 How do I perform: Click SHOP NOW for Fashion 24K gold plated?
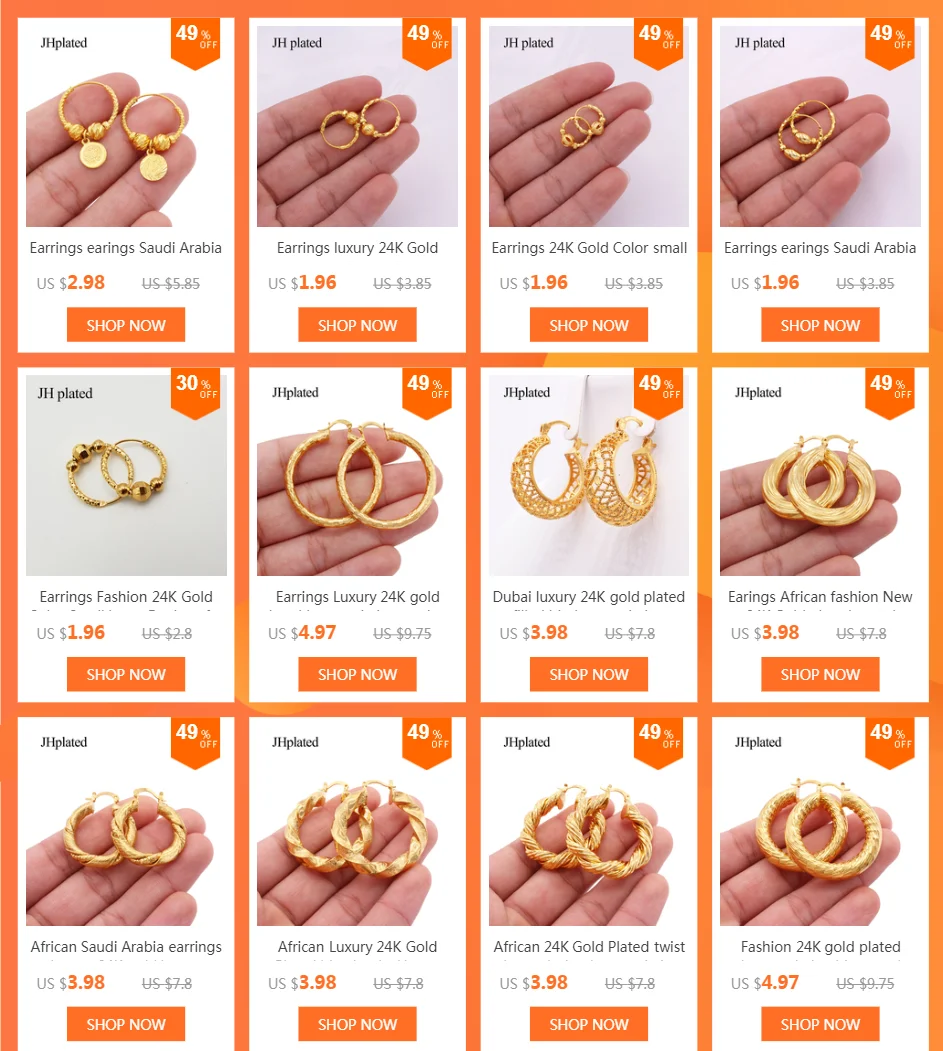[820, 1024]
